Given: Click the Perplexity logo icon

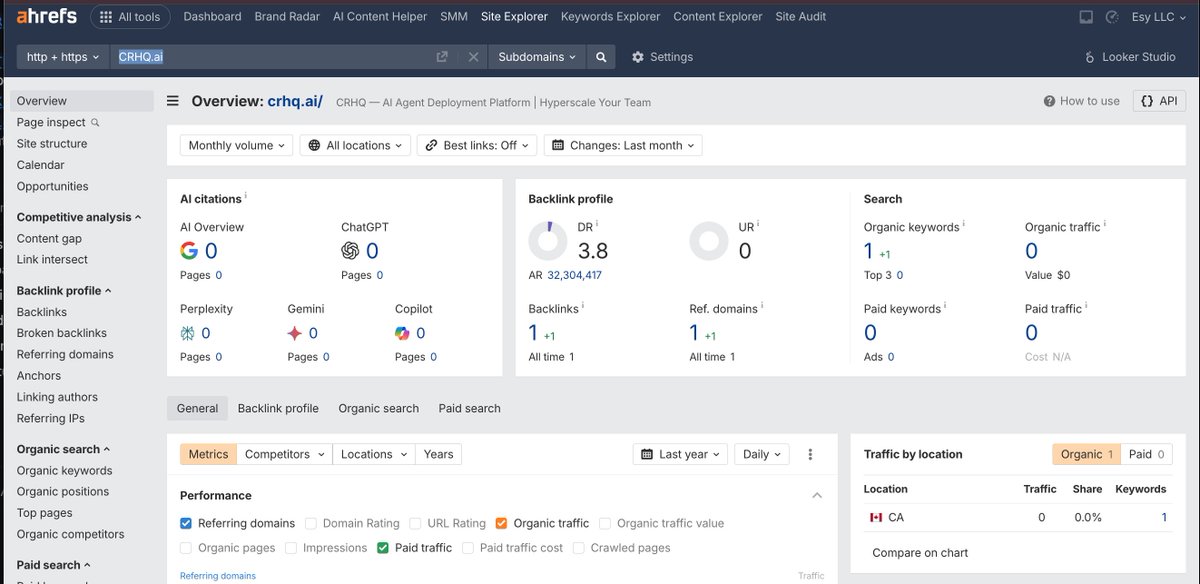Looking at the screenshot, I should pyautogui.click(x=188, y=333).
